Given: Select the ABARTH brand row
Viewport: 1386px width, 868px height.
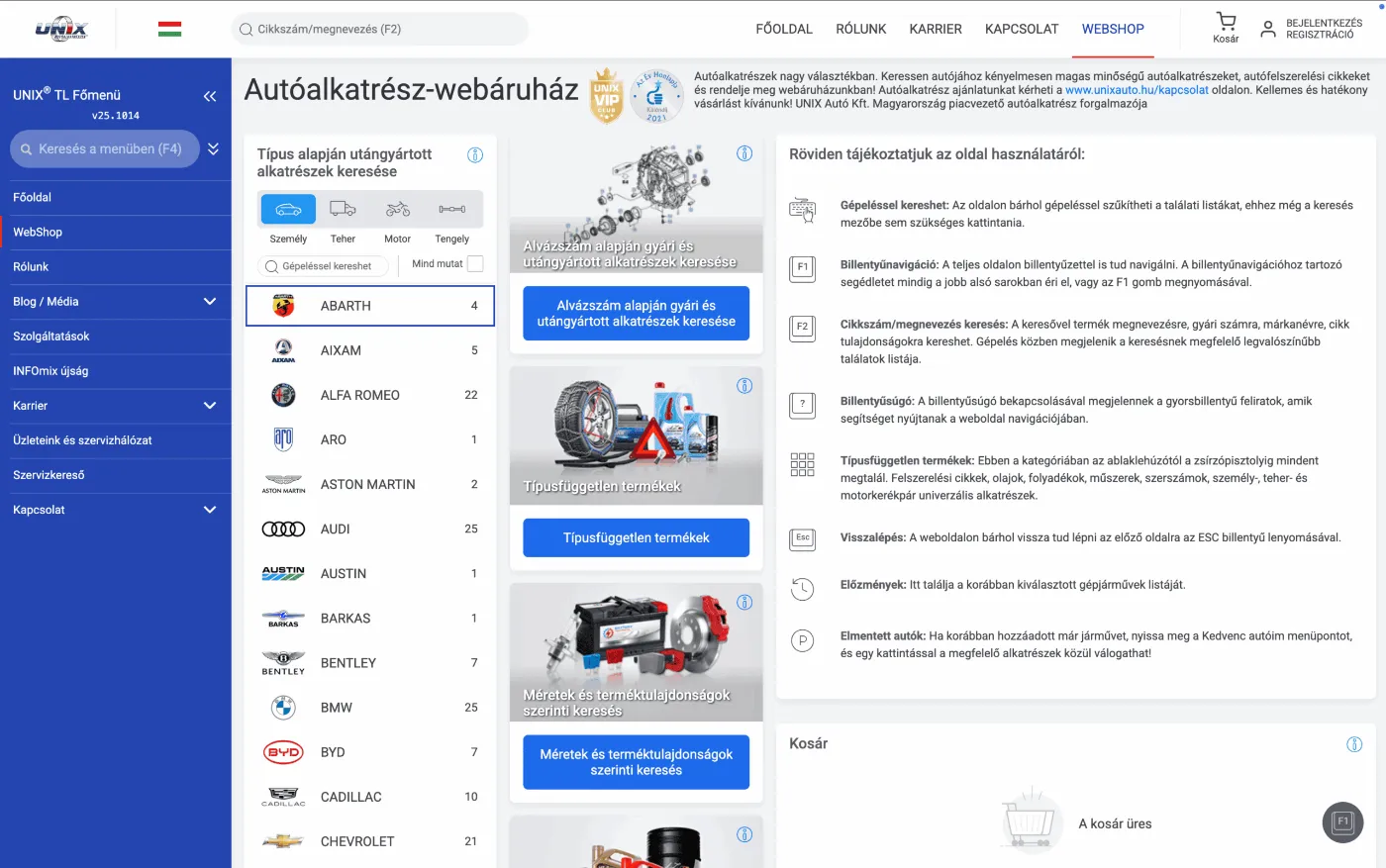Looking at the screenshot, I should [x=369, y=306].
